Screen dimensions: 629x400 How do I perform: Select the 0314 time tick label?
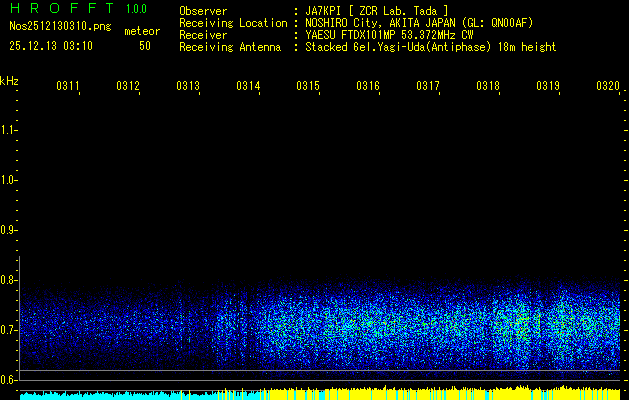click(x=248, y=87)
